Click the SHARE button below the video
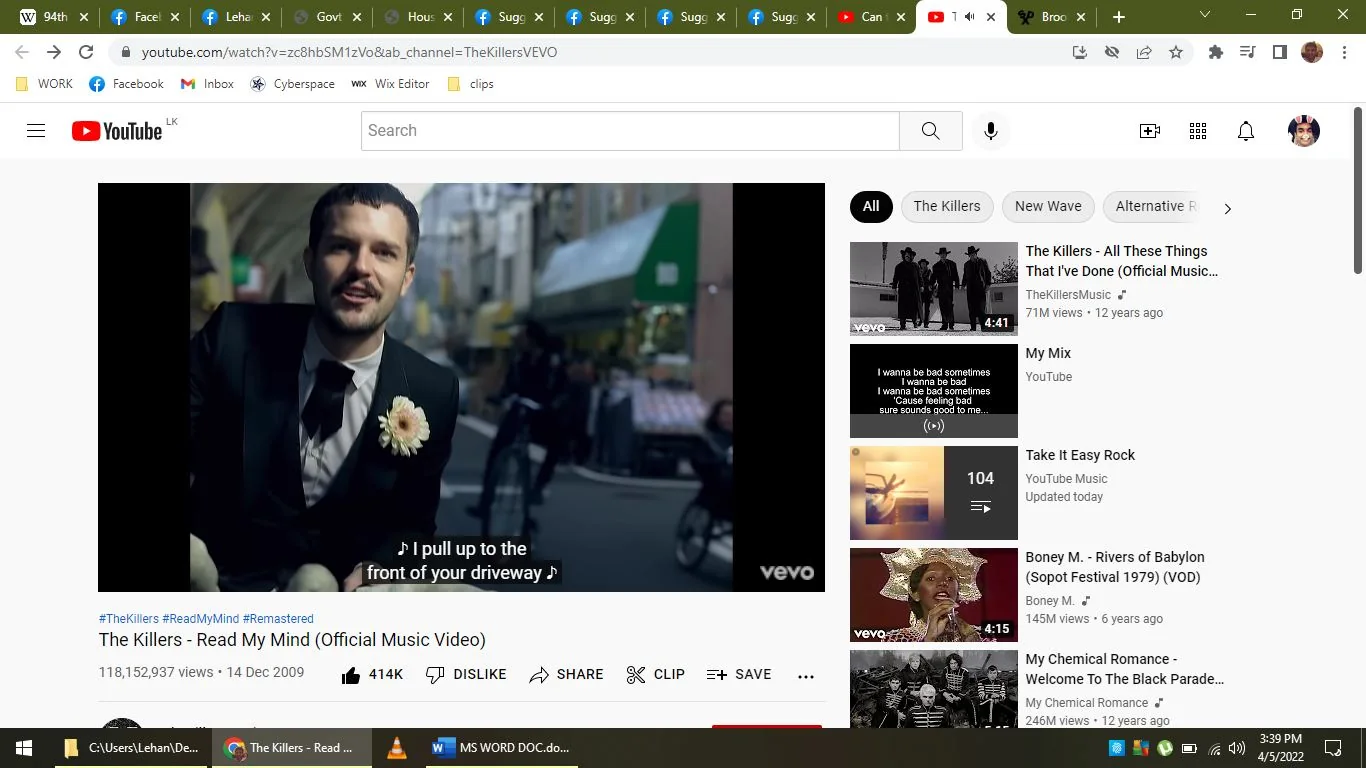The width and height of the screenshot is (1366, 768). tap(566, 675)
